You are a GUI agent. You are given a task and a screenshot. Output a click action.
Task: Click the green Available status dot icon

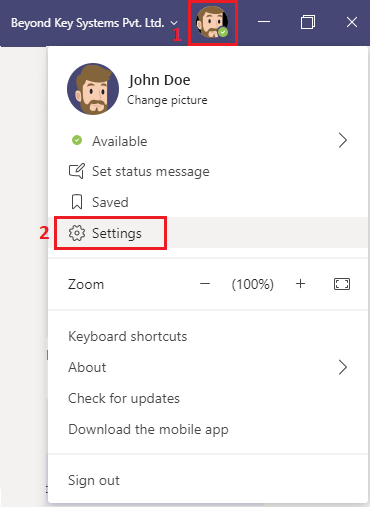(77, 140)
